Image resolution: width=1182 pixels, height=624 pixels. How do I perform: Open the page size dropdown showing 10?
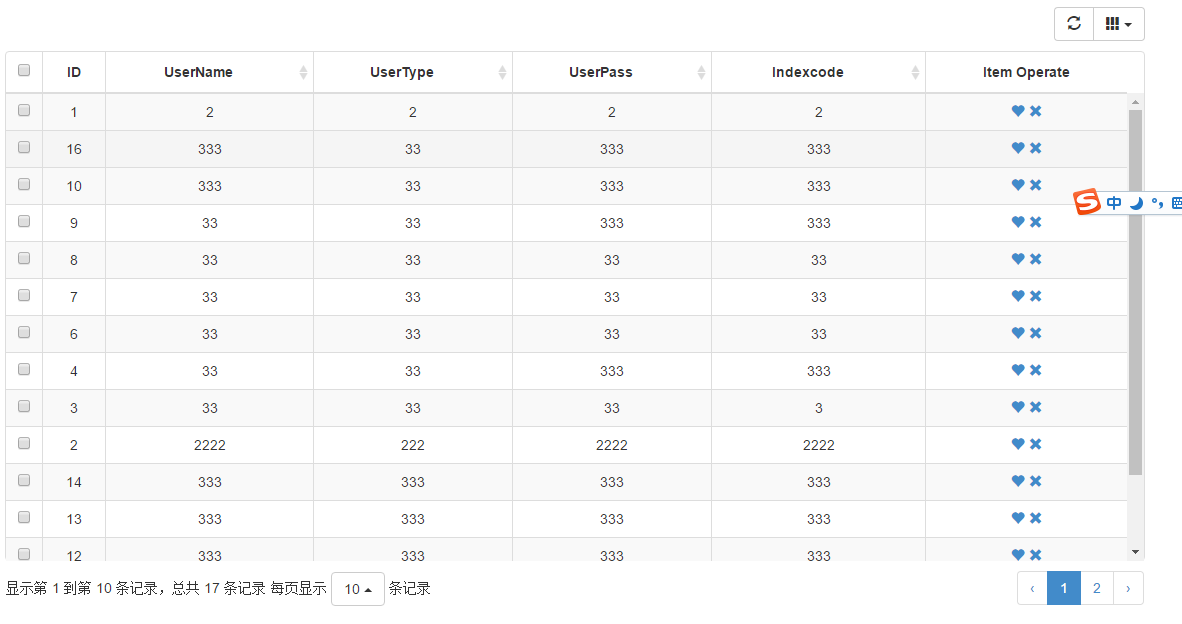[x=357, y=589]
